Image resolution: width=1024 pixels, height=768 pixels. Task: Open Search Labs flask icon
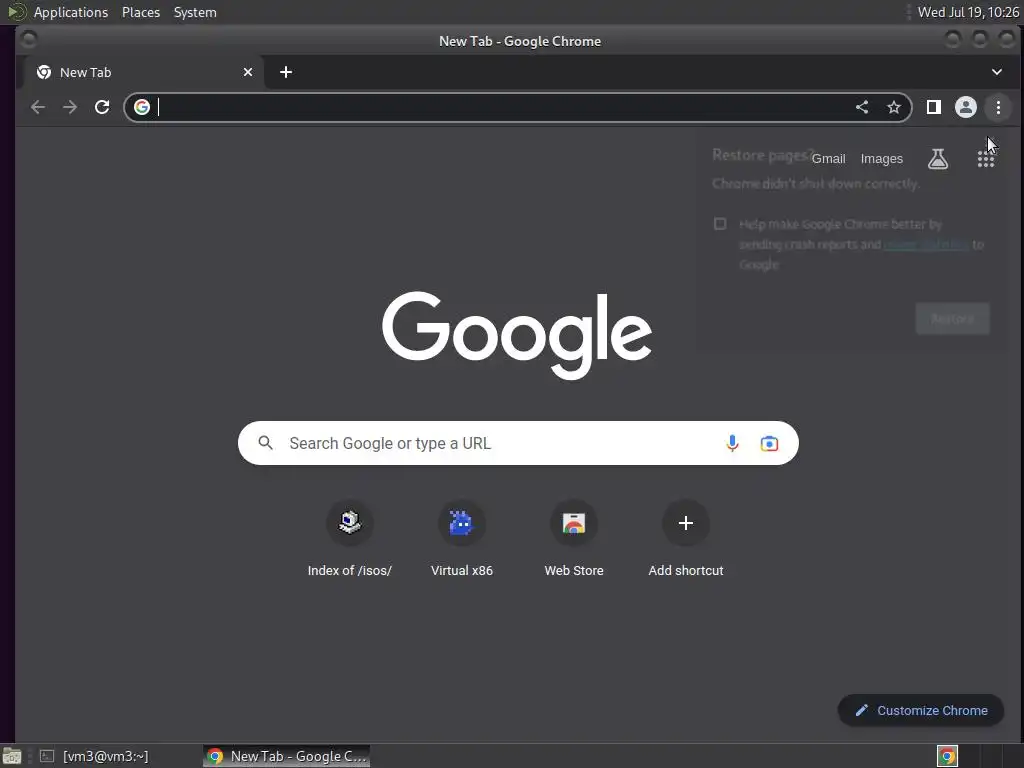point(938,159)
